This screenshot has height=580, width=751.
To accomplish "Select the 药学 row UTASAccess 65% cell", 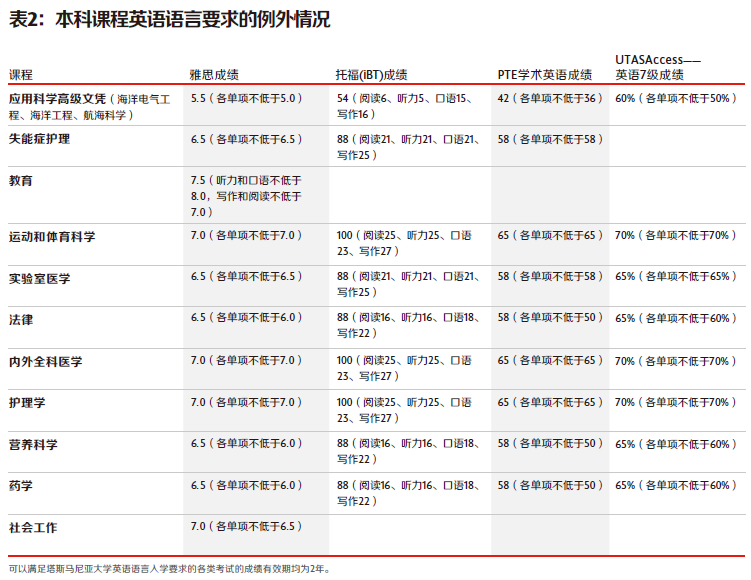I will pyautogui.click(x=675, y=485).
